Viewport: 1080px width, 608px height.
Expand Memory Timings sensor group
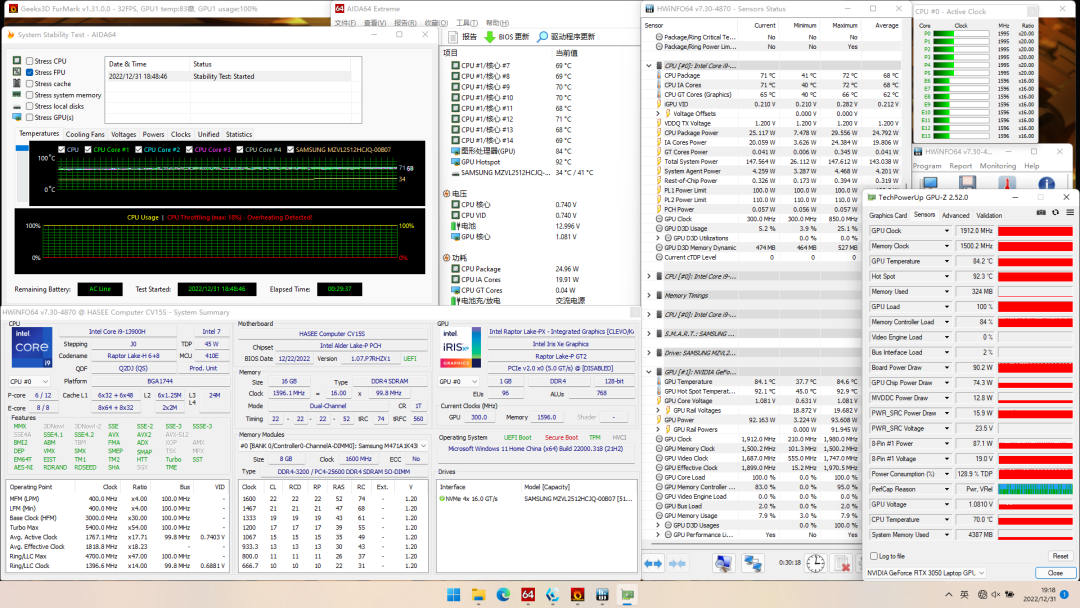click(649, 295)
